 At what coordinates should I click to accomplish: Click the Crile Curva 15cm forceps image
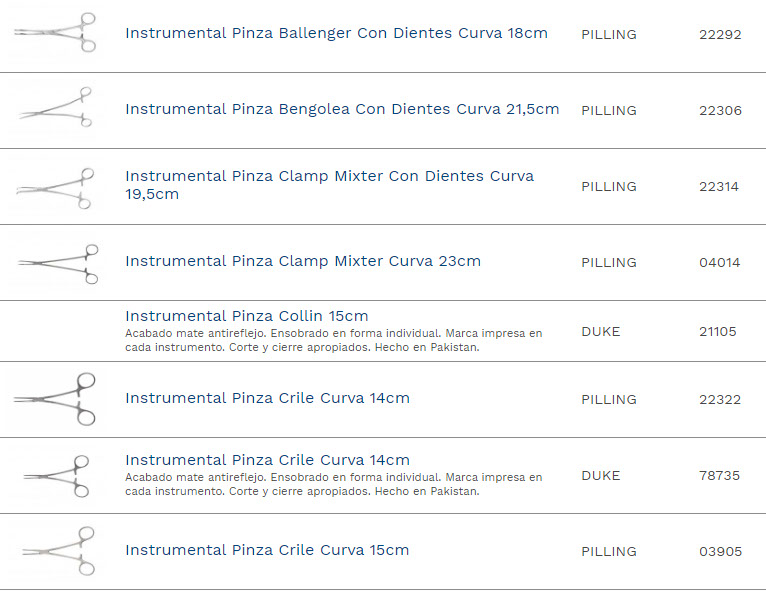click(58, 551)
